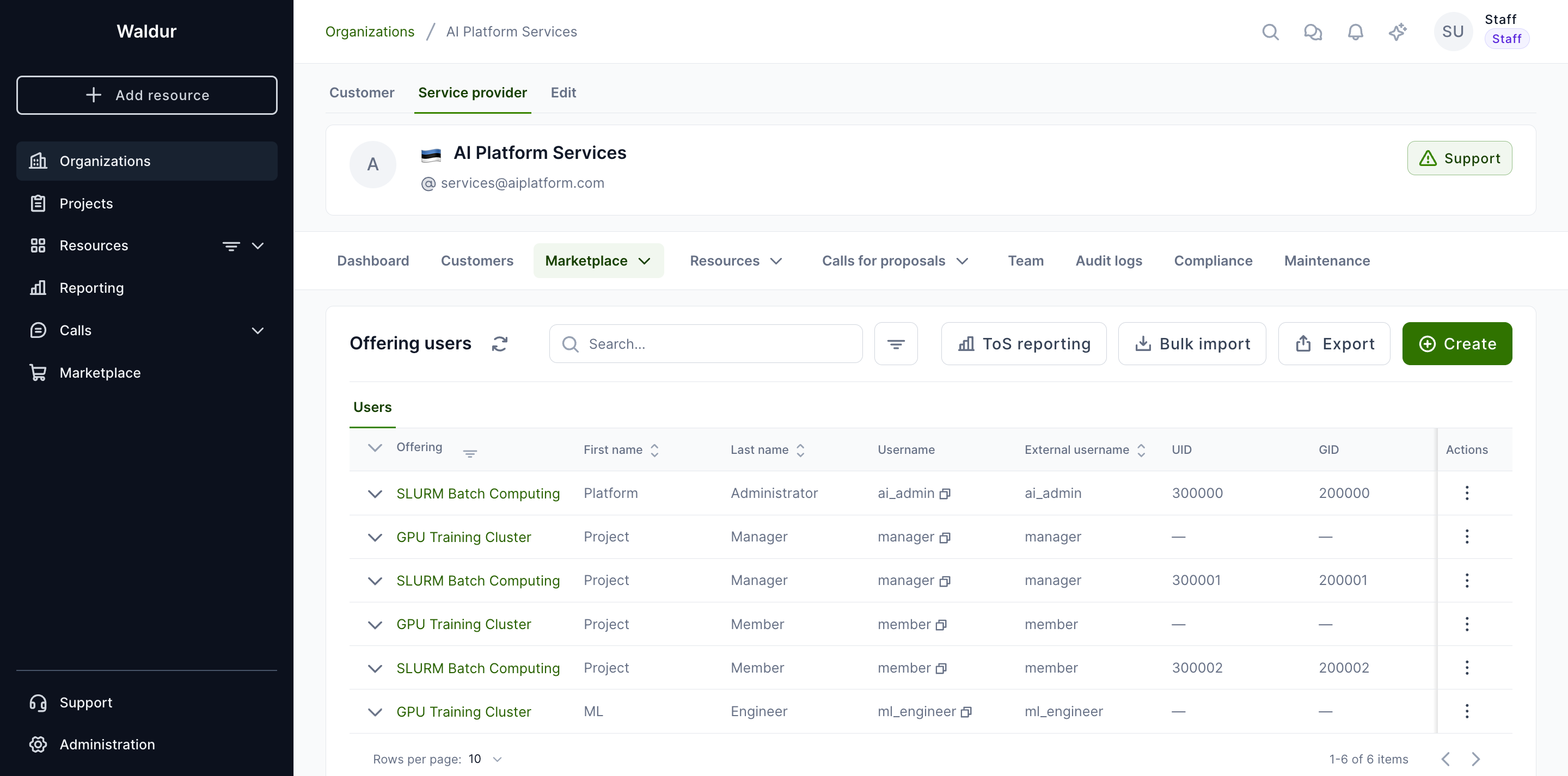Go to next page of results
This screenshot has height=776, width=1568.
tap(1475, 759)
